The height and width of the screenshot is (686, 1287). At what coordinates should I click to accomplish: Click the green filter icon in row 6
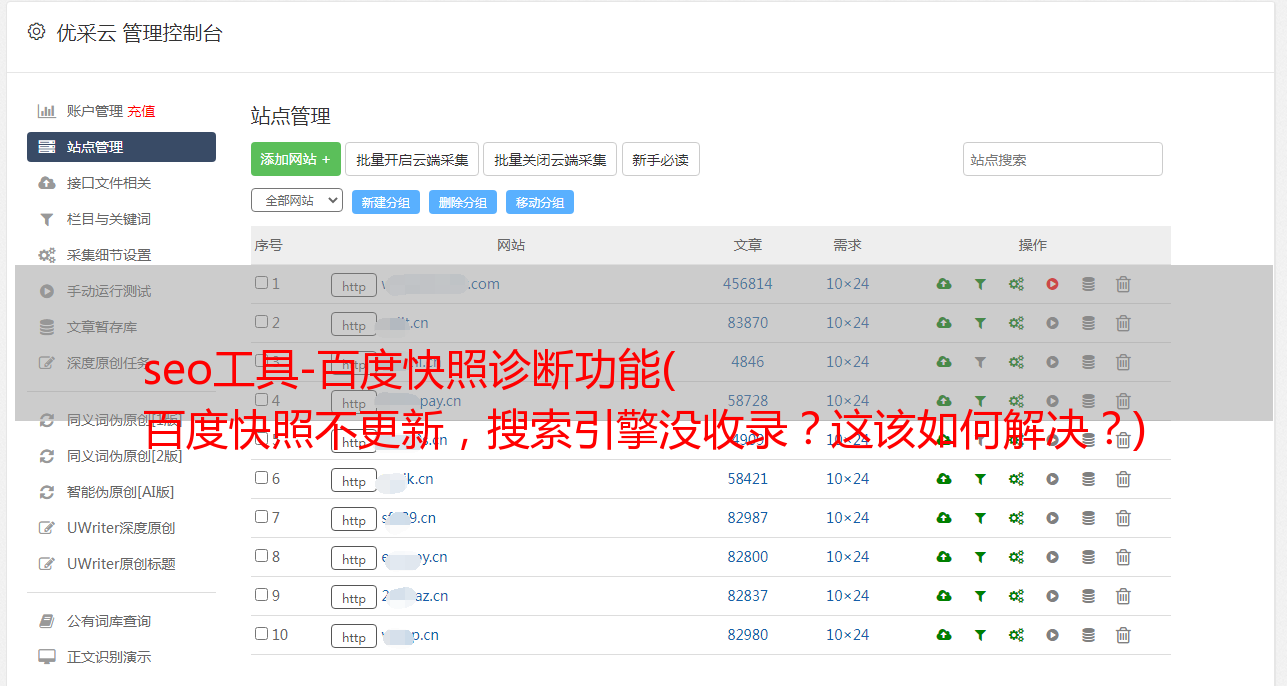(x=980, y=479)
